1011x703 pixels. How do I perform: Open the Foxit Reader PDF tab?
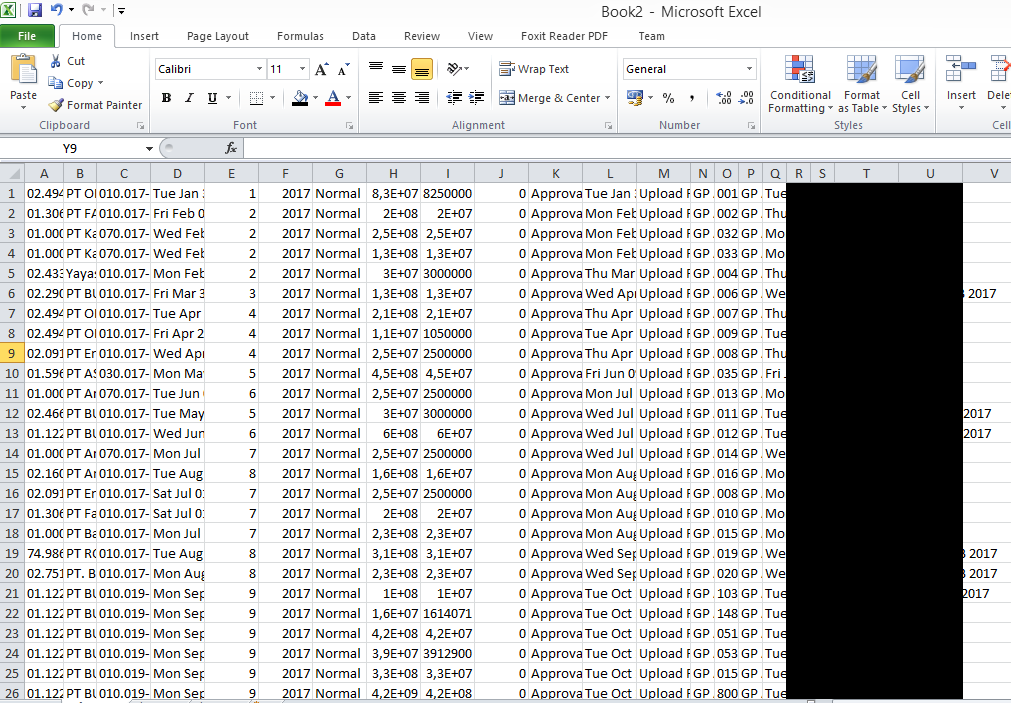(x=563, y=35)
